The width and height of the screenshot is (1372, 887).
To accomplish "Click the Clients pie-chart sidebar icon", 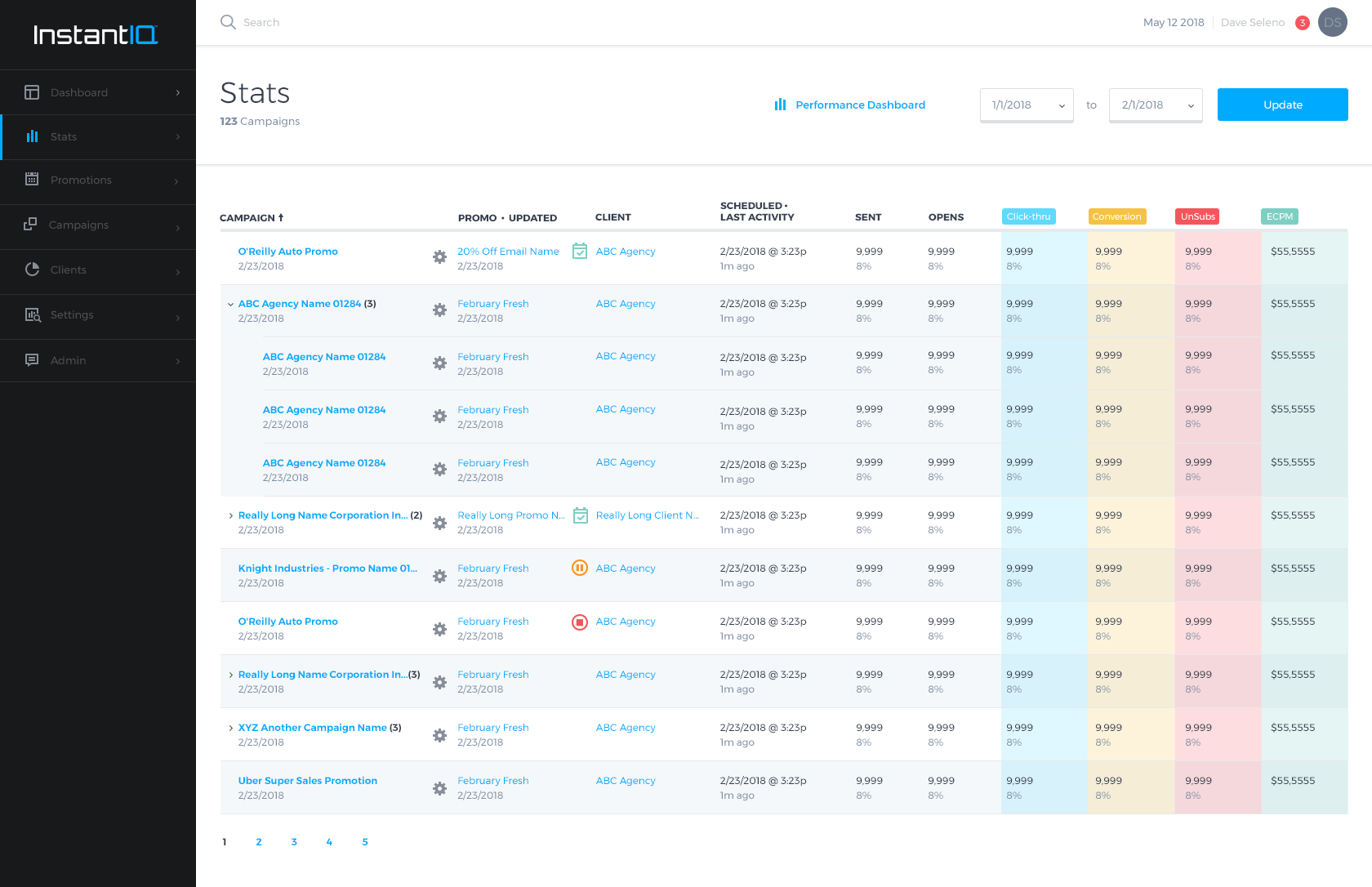I will click(x=32, y=270).
